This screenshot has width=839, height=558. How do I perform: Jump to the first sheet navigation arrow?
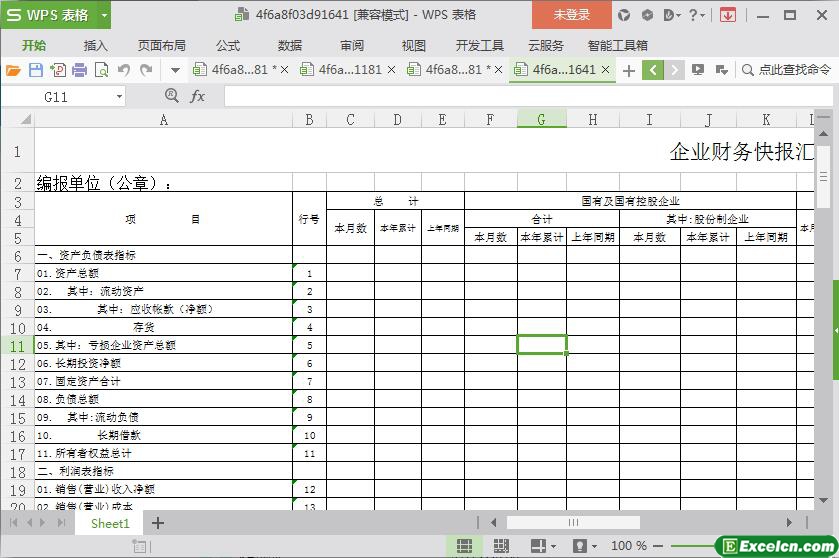click(x=13, y=523)
